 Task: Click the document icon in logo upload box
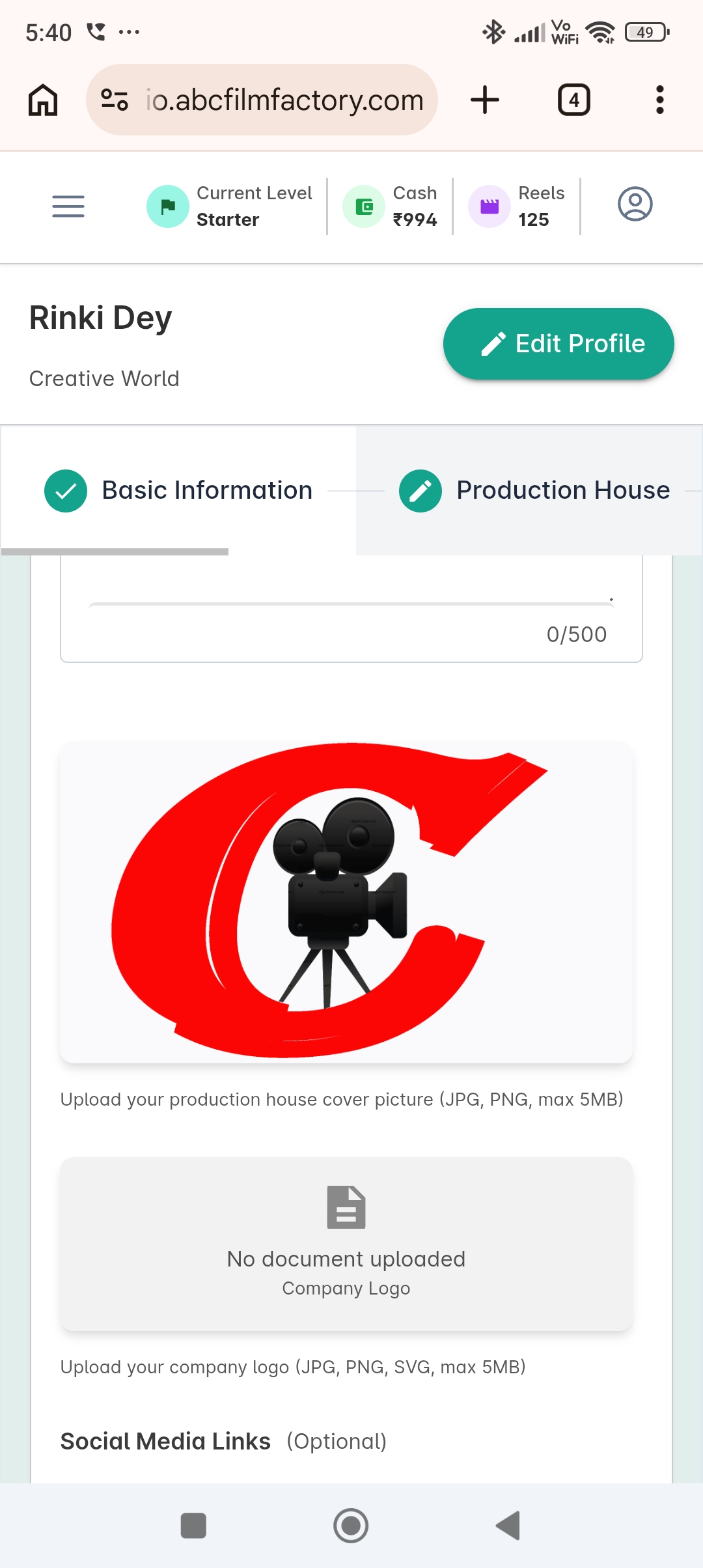click(346, 1207)
